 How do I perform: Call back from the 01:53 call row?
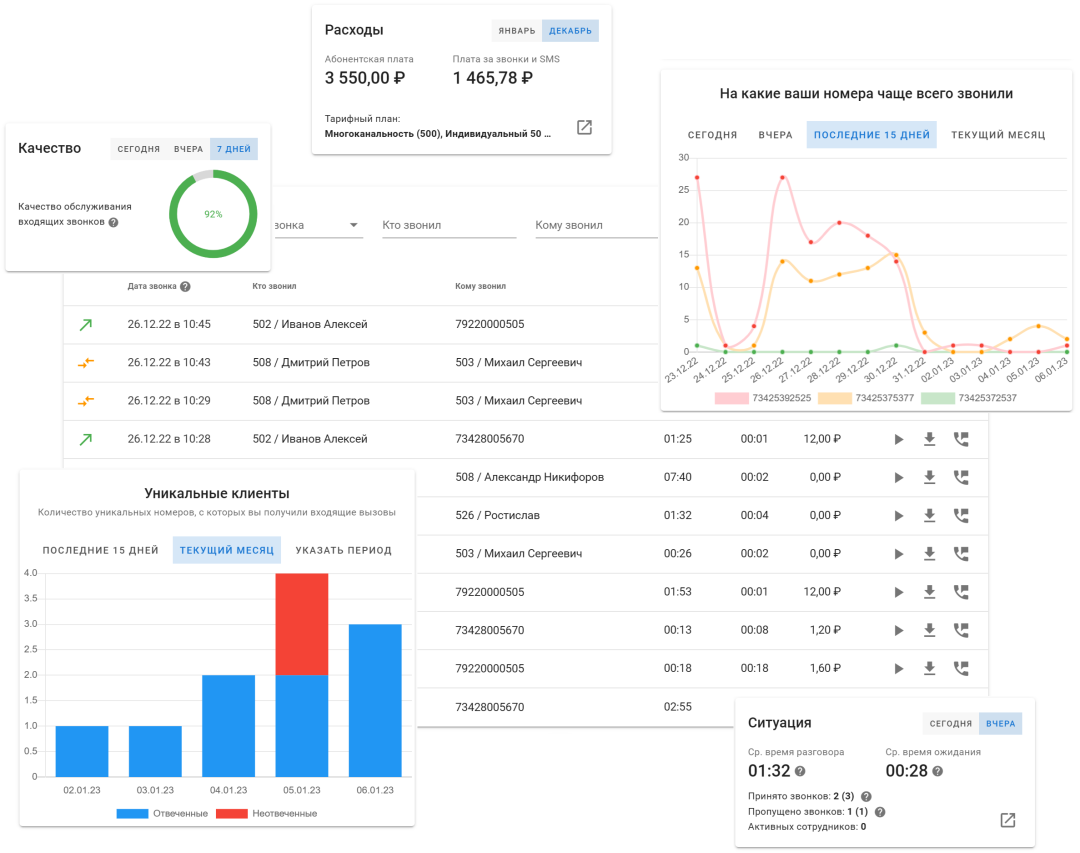pyautogui.click(x=961, y=592)
